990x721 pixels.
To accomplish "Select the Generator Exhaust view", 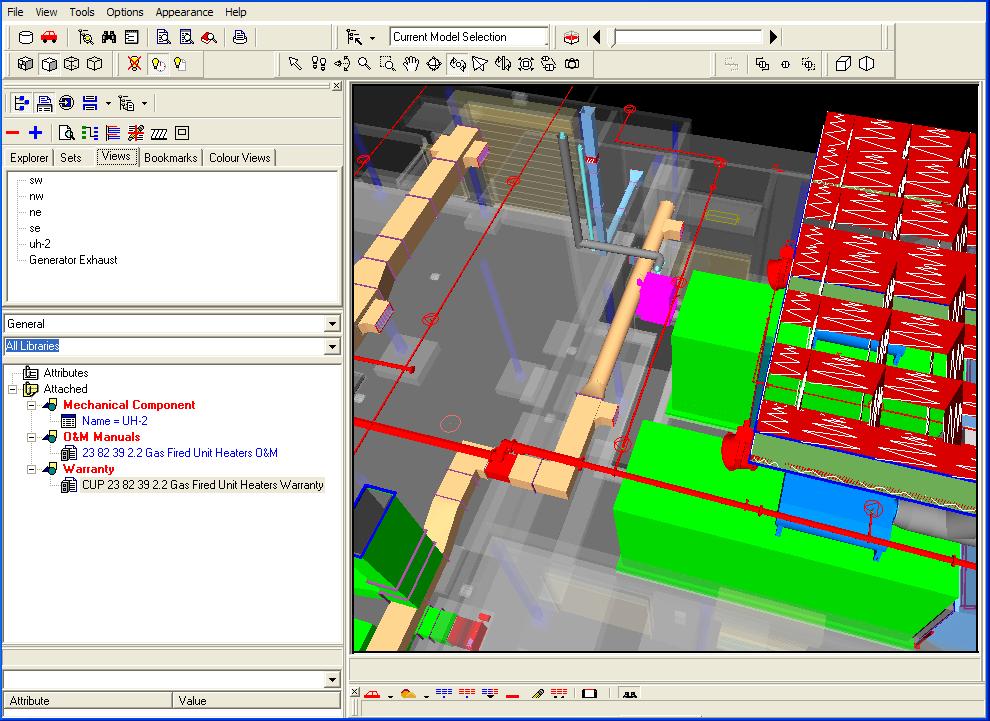I will [73, 260].
